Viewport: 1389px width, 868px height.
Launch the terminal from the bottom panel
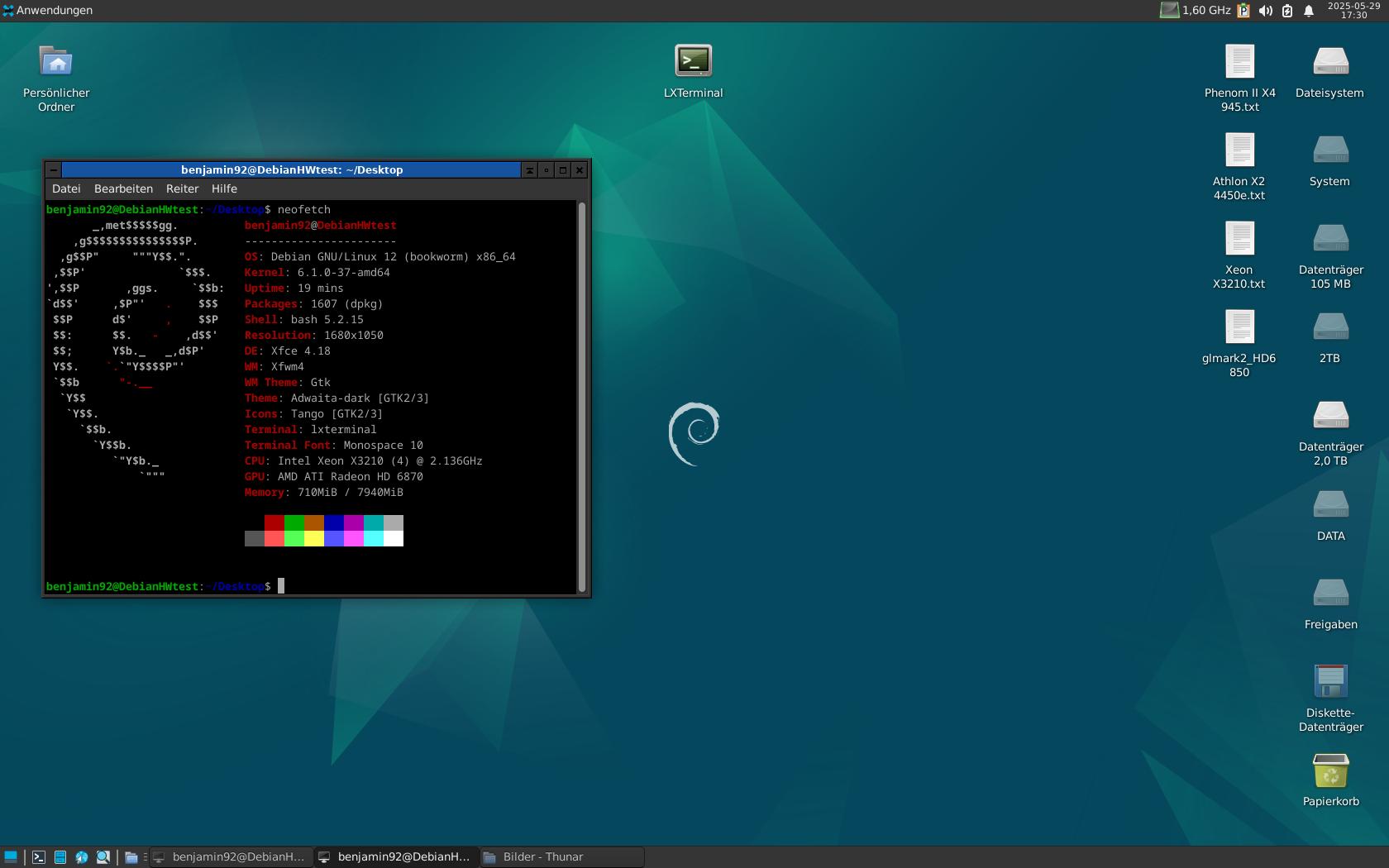pos(39,857)
